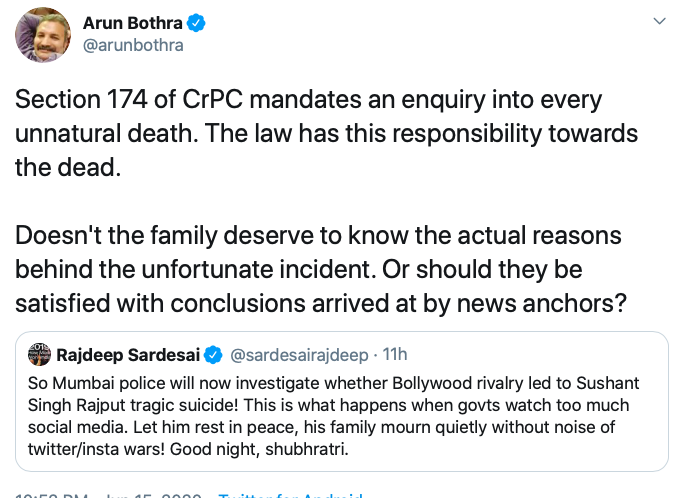This screenshot has width=684, height=498.
Task: Expand the tweet options chevron
Action: click(658, 21)
